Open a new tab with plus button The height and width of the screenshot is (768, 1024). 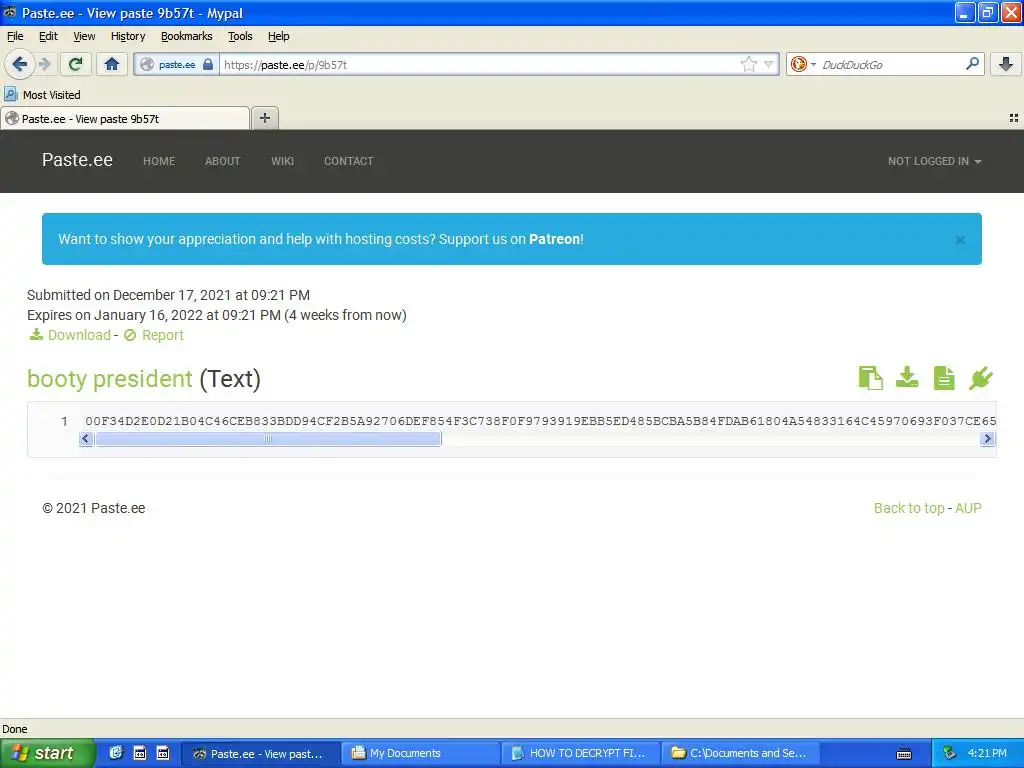[x=264, y=118]
